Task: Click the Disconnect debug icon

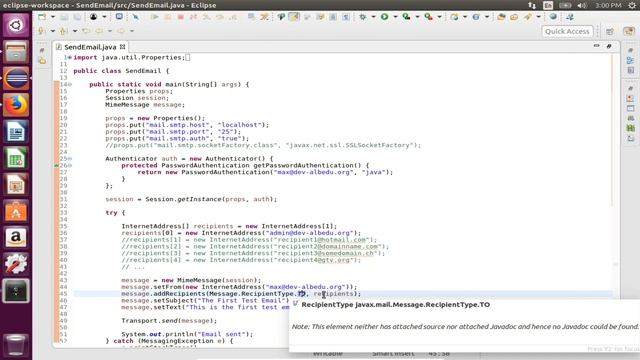Action: point(193,17)
